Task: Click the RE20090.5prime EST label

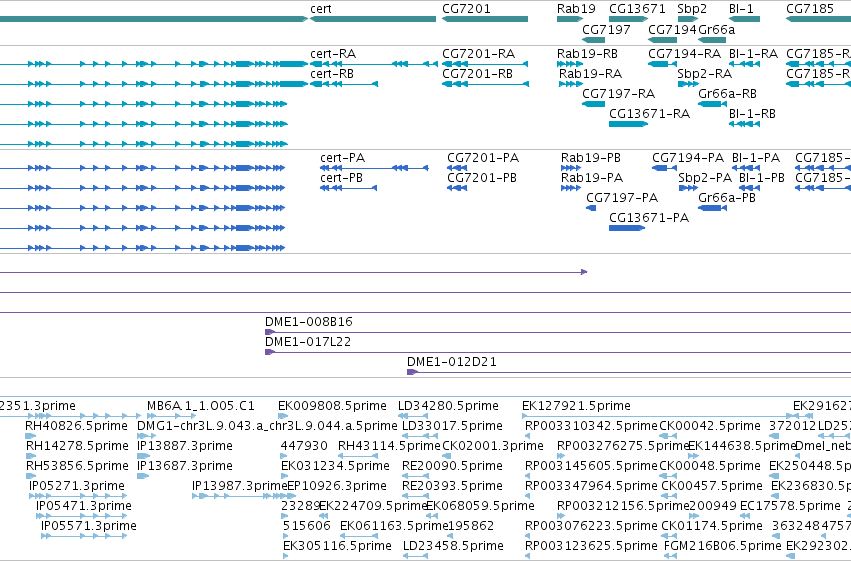Action: pos(452,466)
